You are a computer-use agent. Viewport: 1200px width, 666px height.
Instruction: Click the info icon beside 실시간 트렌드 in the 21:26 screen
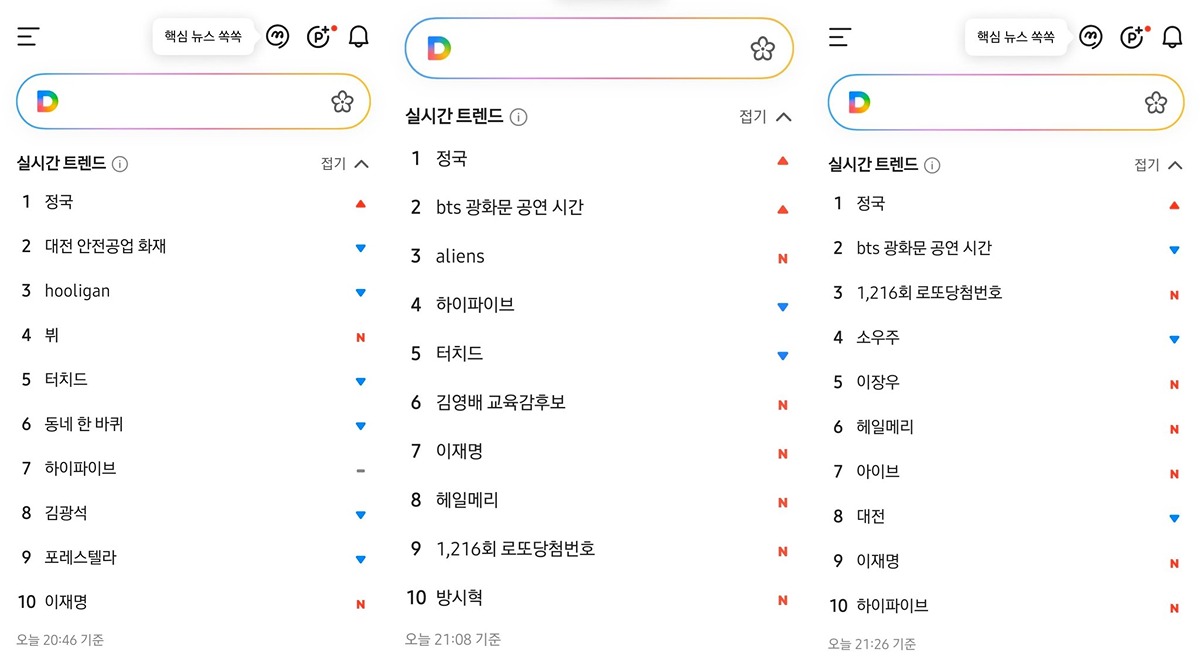[x=932, y=165]
